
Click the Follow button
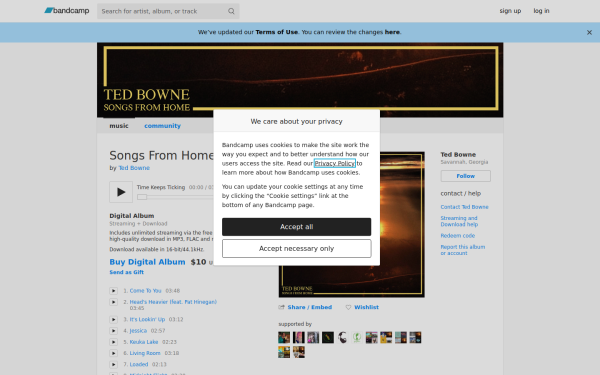465,176
